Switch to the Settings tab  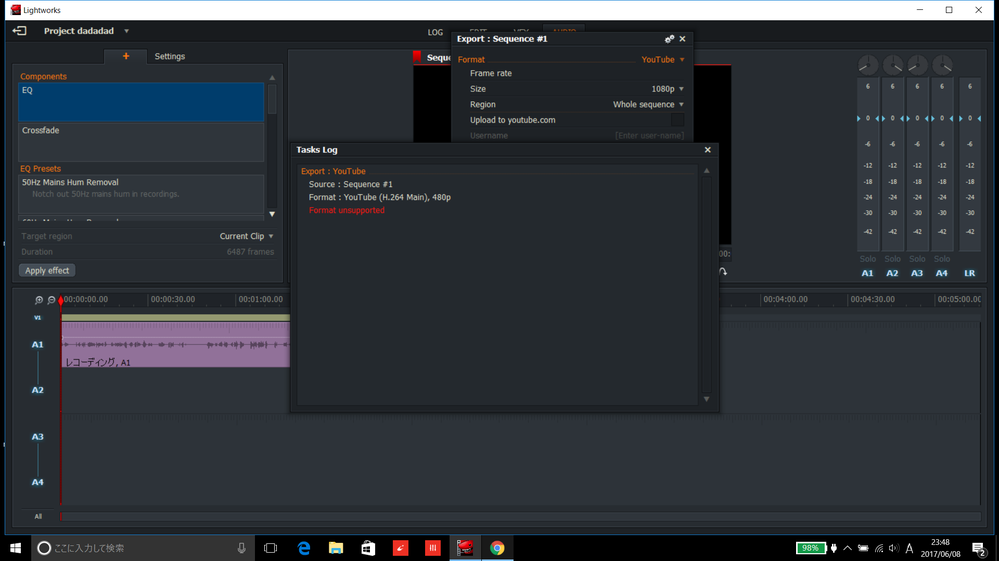[x=169, y=56]
